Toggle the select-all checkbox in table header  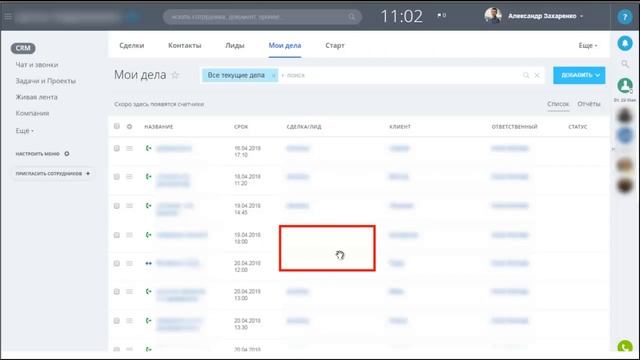[117, 126]
